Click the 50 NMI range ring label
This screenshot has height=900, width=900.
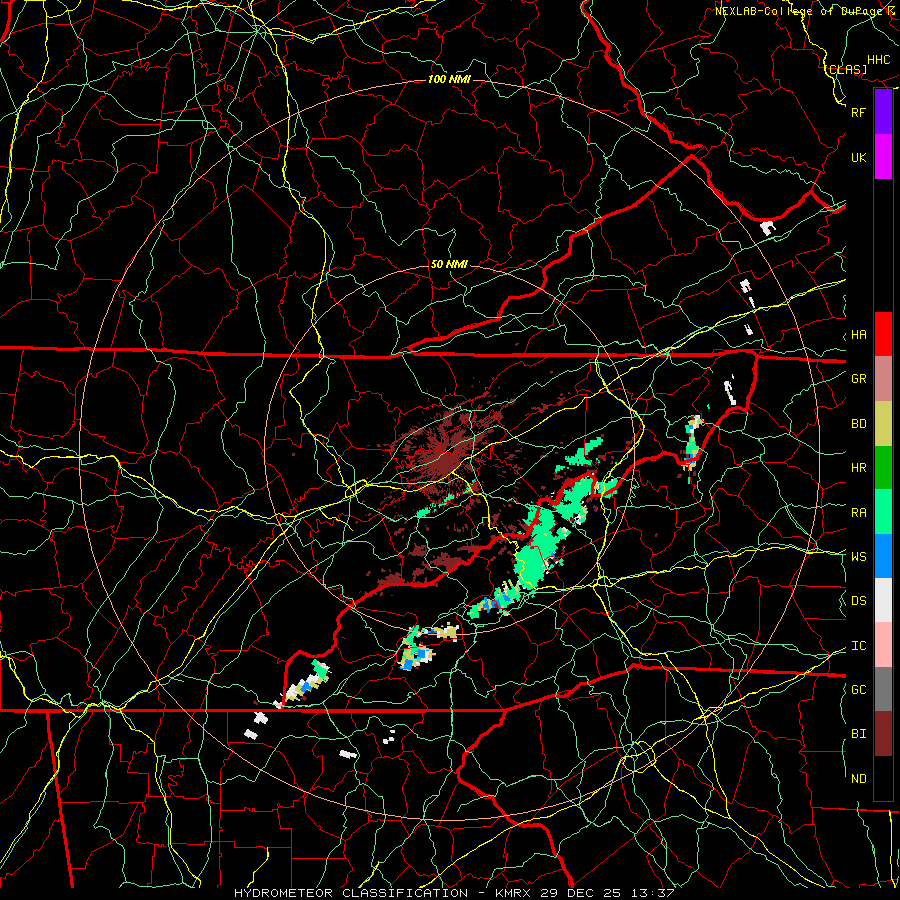click(x=449, y=264)
